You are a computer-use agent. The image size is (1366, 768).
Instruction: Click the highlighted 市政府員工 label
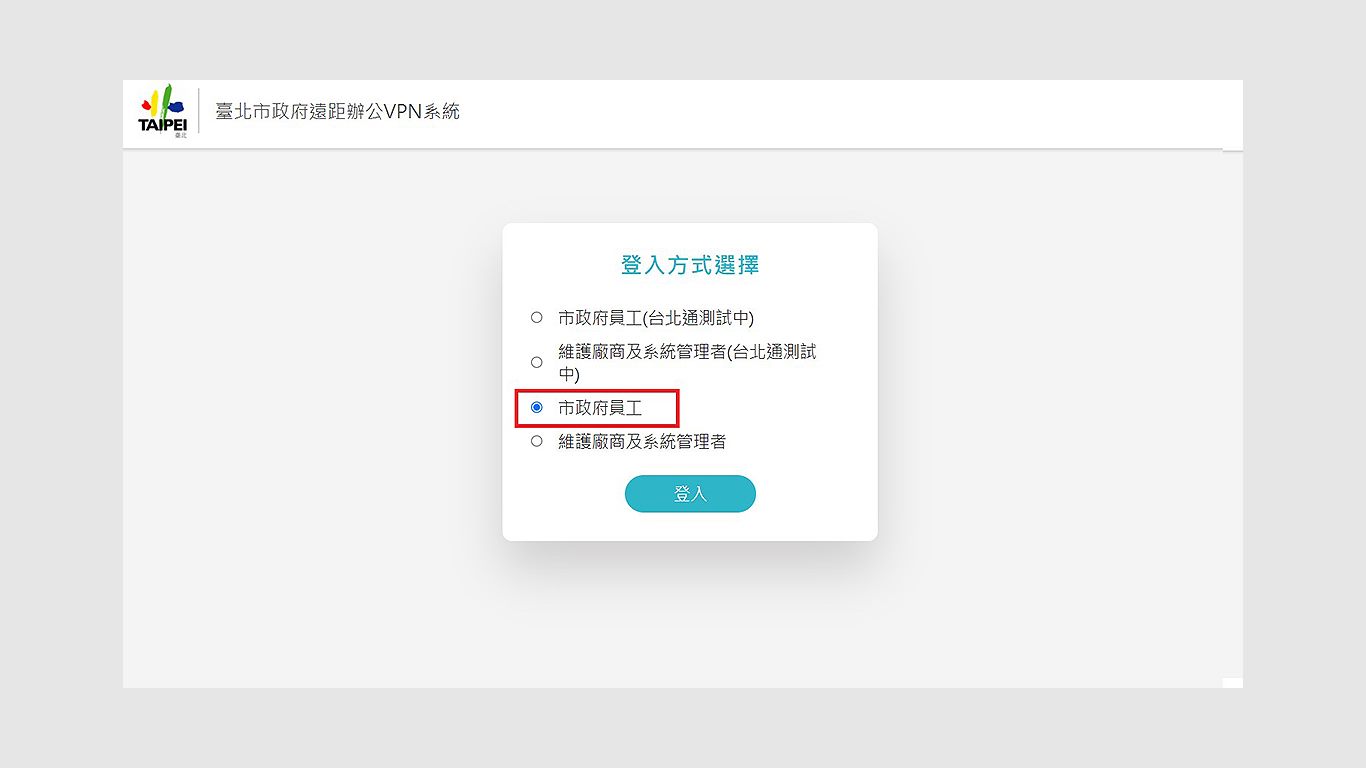pos(600,408)
